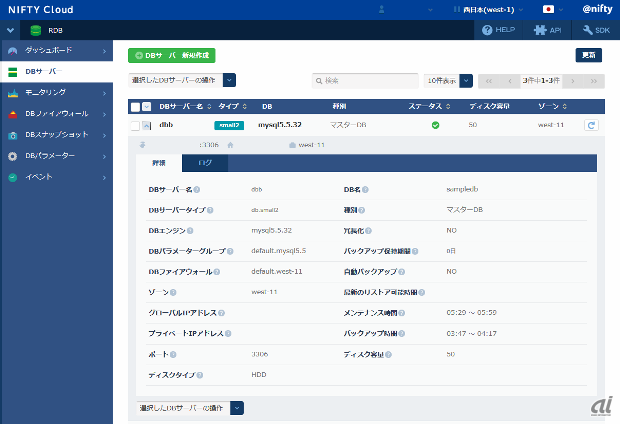Select モニタリング in the sidebar
Image resolution: width=620 pixels, height=424 pixels.
(x=55, y=93)
